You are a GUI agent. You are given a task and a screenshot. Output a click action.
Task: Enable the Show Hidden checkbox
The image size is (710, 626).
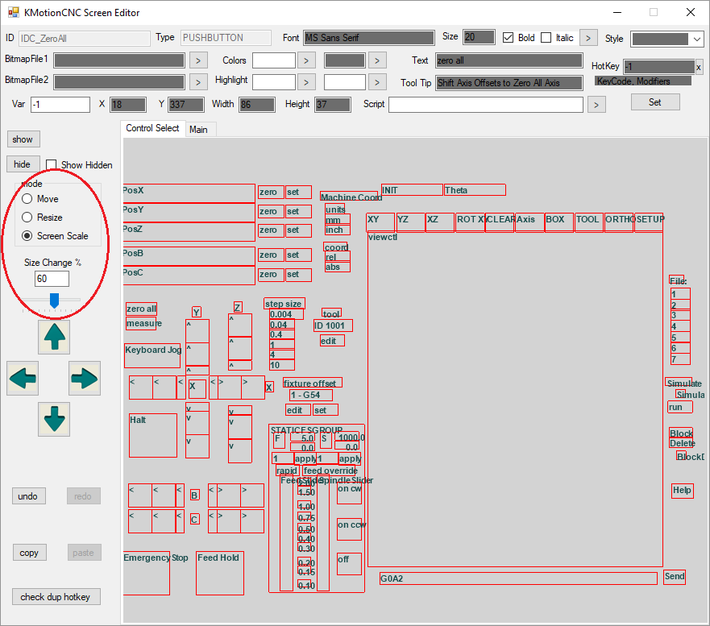(x=51, y=165)
